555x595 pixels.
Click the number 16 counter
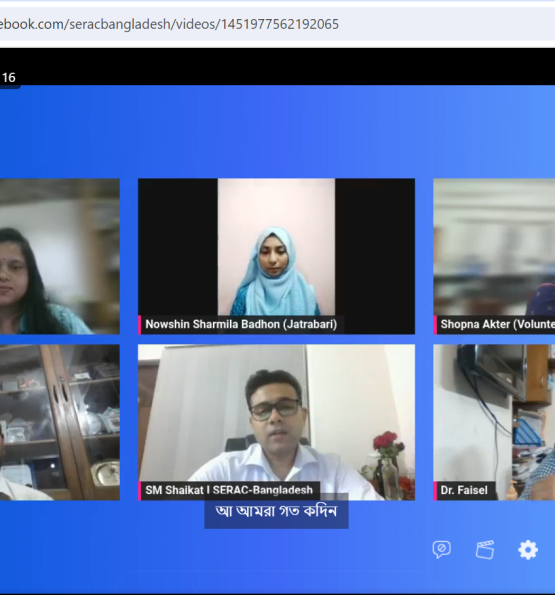pos(8,78)
